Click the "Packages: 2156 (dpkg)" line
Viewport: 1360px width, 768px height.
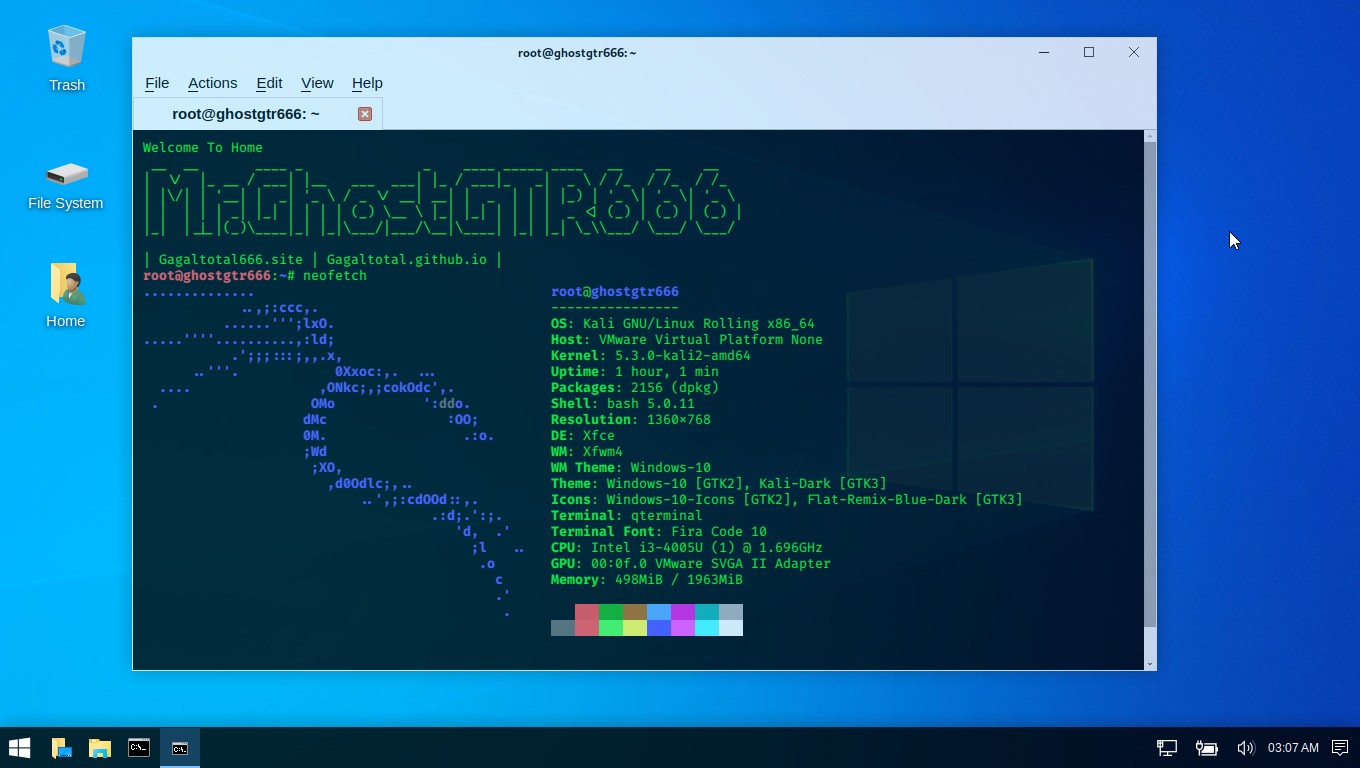coord(635,388)
